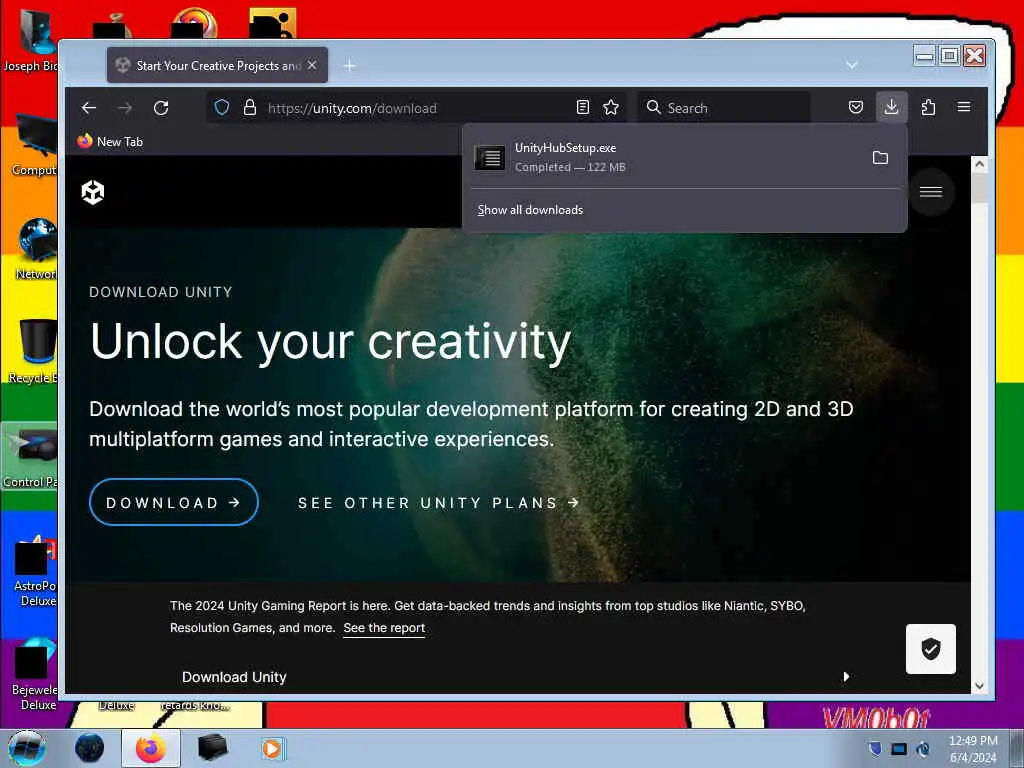Select the Start Your Creative Projects tab
The width and height of the screenshot is (1024, 768).
pyautogui.click(x=217, y=65)
